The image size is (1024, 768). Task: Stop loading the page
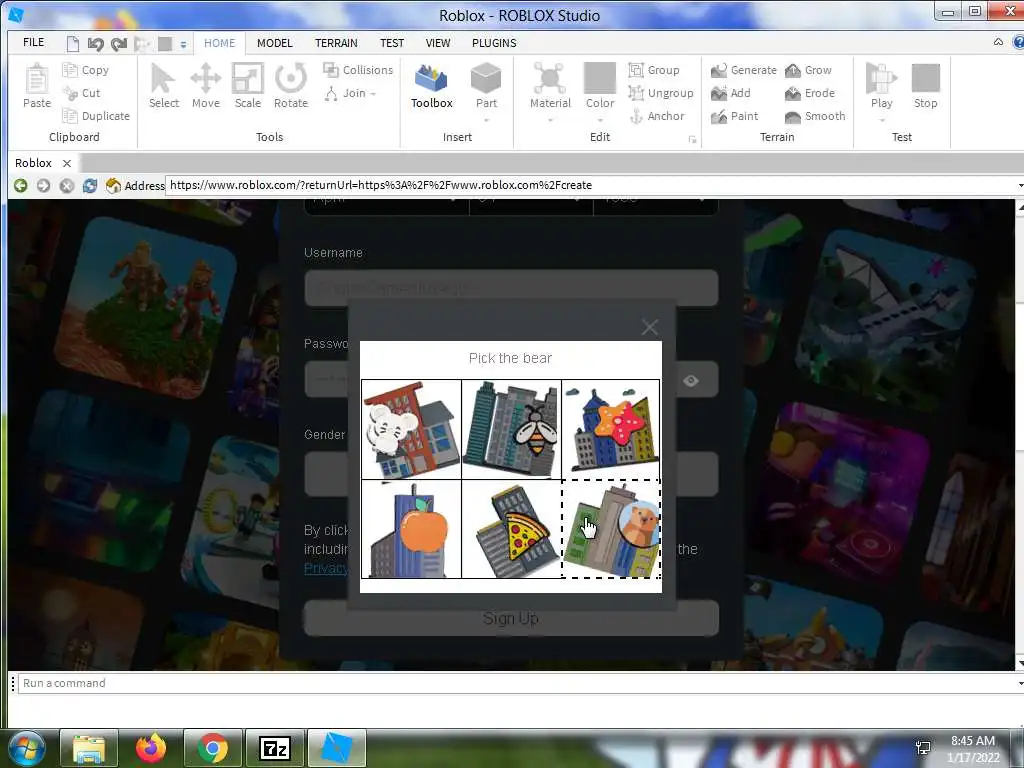pyautogui.click(x=67, y=185)
